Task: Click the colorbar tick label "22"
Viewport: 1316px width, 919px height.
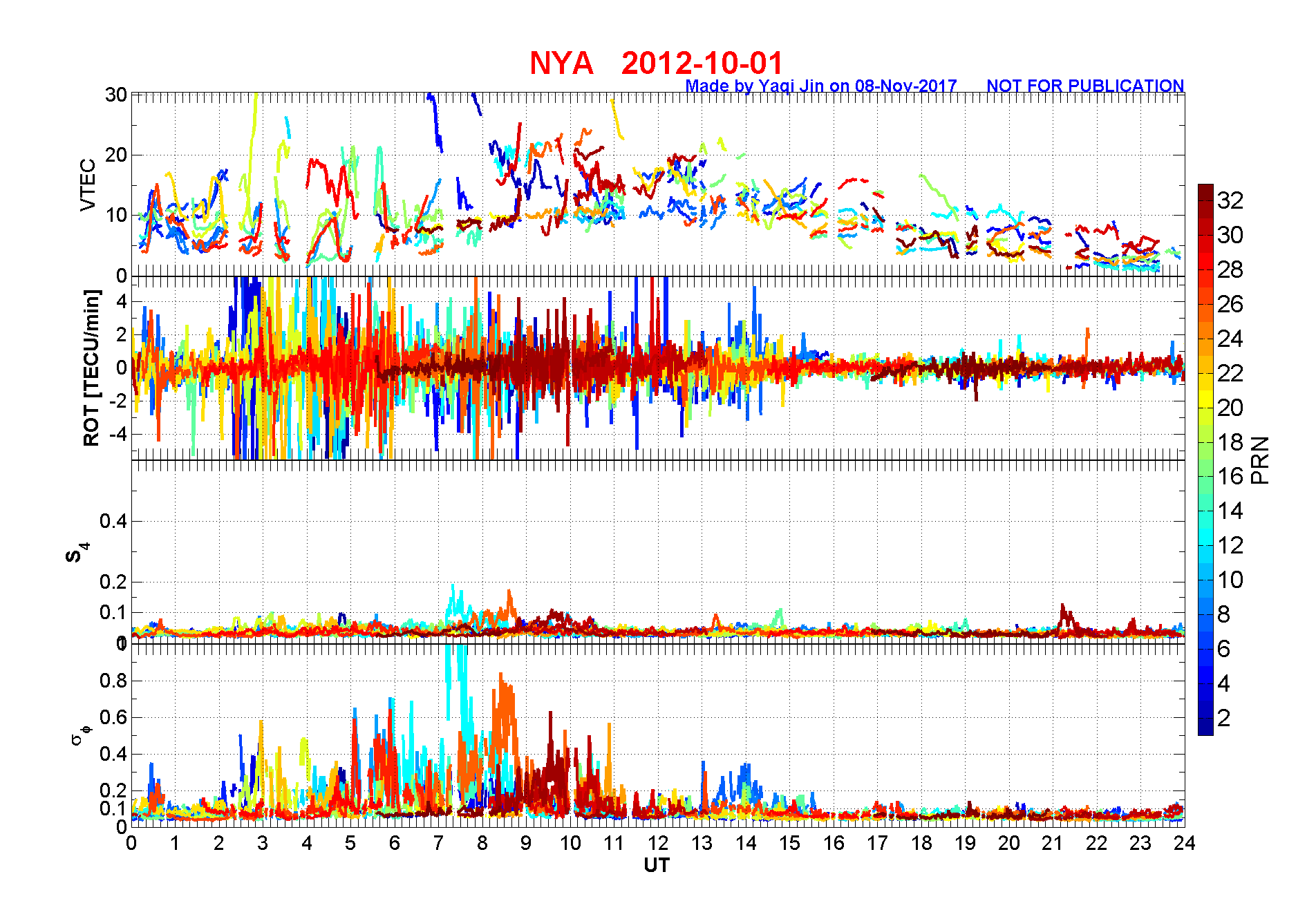Action: tap(1230, 373)
